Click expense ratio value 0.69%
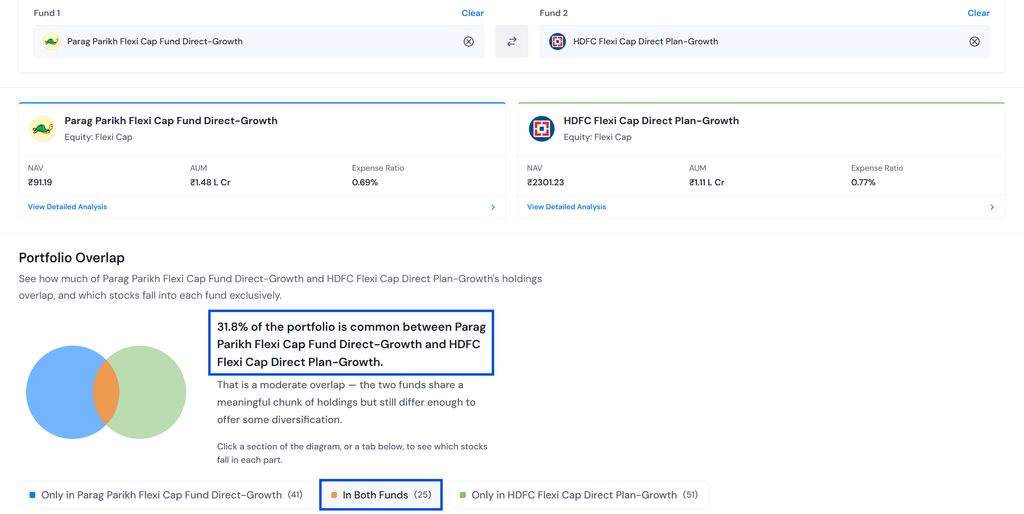The height and width of the screenshot is (514, 1024). coord(365,182)
